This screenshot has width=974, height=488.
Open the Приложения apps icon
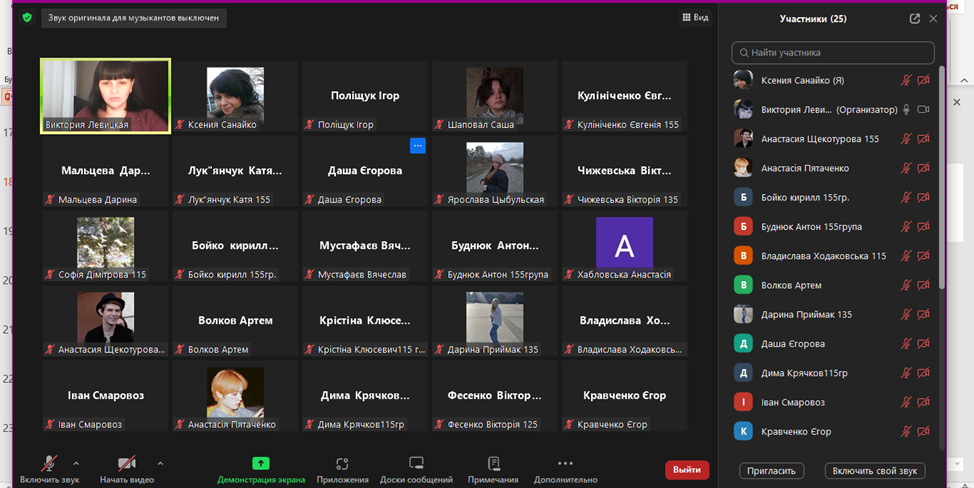pyautogui.click(x=342, y=464)
